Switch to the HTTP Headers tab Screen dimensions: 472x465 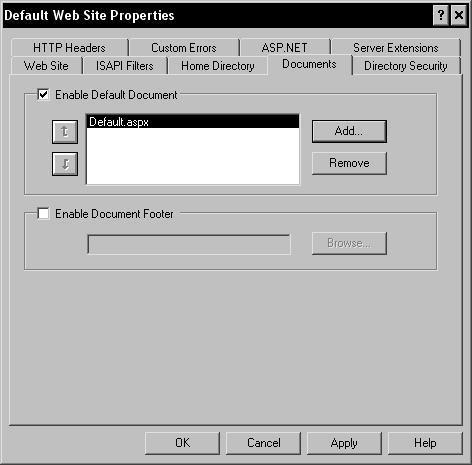pyautogui.click(x=69, y=48)
